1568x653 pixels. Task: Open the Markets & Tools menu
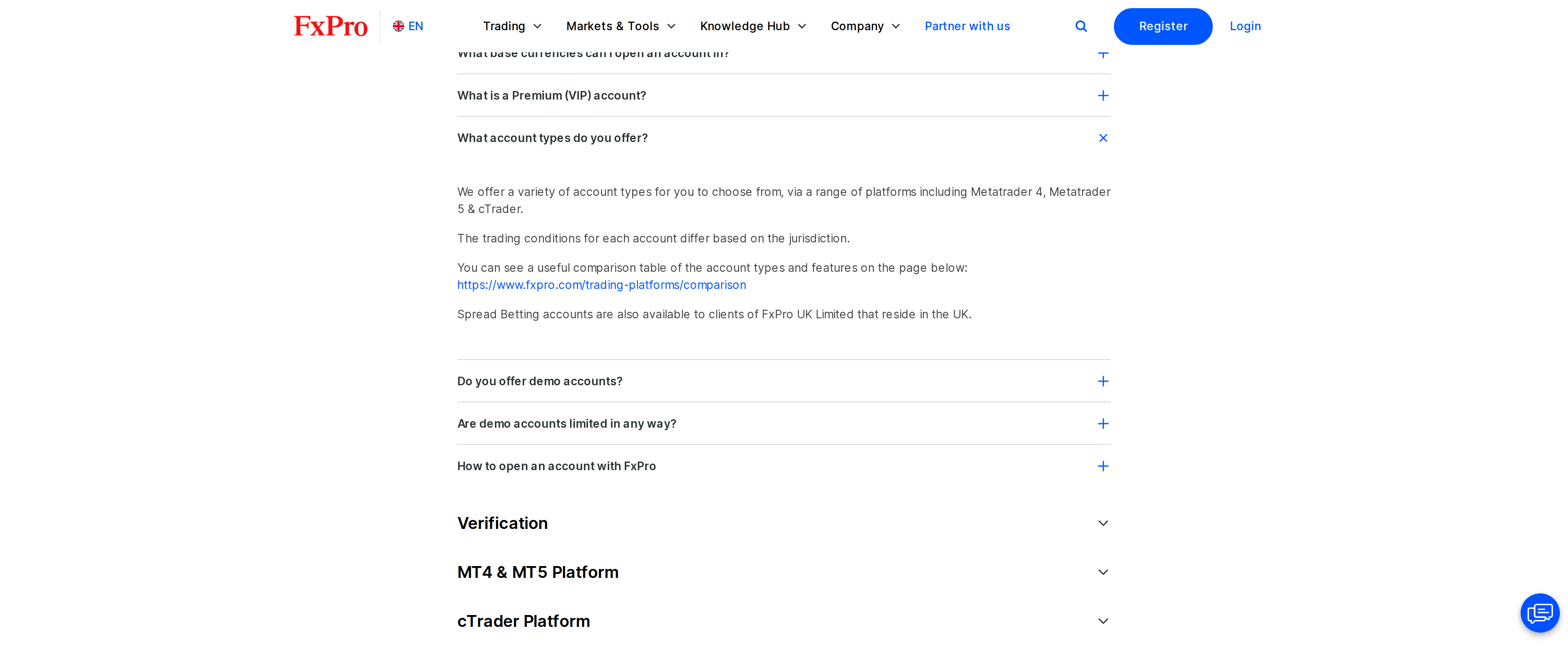tap(621, 26)
